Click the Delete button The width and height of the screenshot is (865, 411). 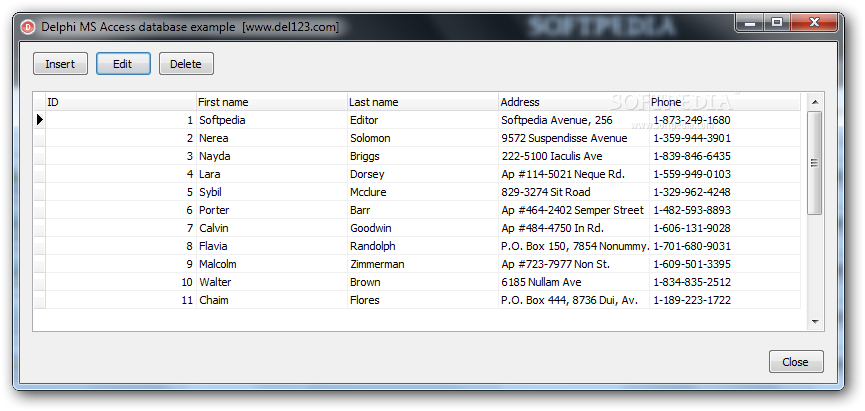(x=186, y=64)
